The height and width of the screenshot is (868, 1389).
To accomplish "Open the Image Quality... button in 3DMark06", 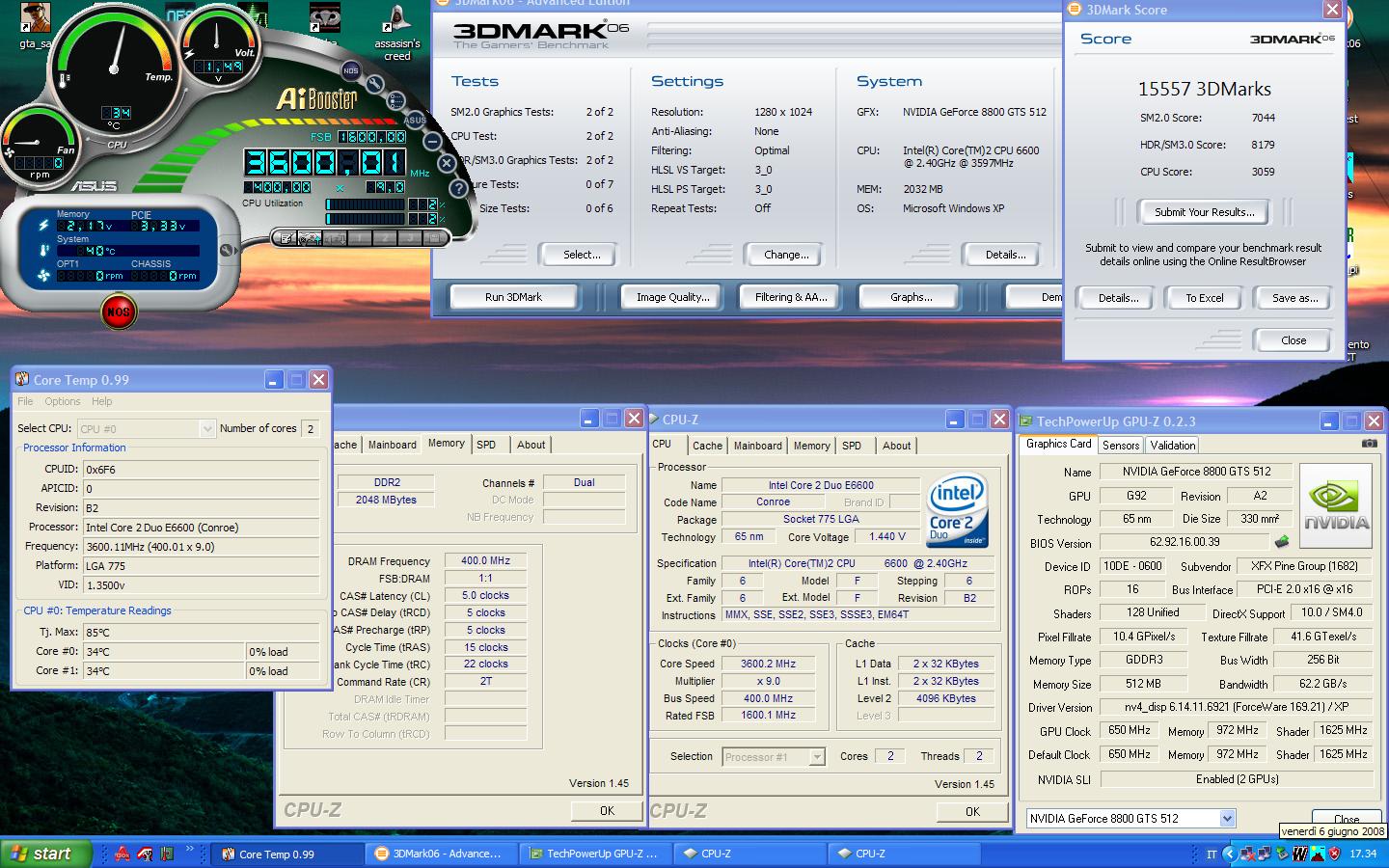I will click(672, 297).
